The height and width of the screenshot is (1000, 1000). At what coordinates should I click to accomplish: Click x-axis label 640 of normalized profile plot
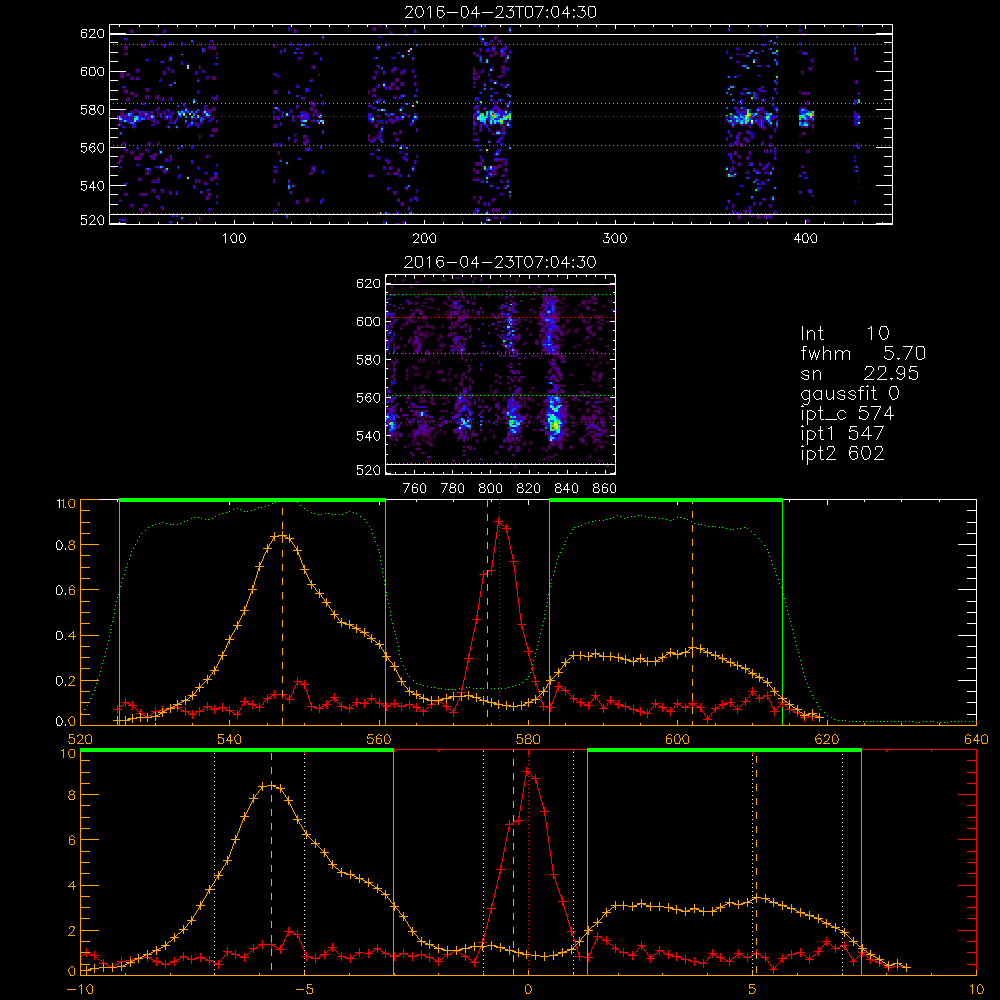976,740
